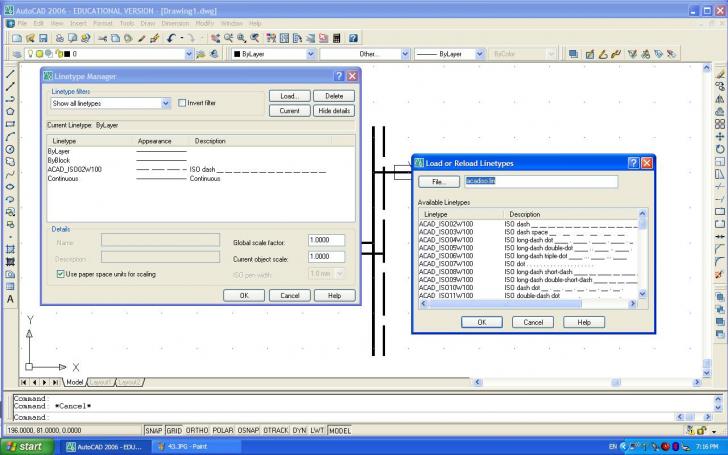Click OK in Load or Reload Linetypes

click(481, 322)
